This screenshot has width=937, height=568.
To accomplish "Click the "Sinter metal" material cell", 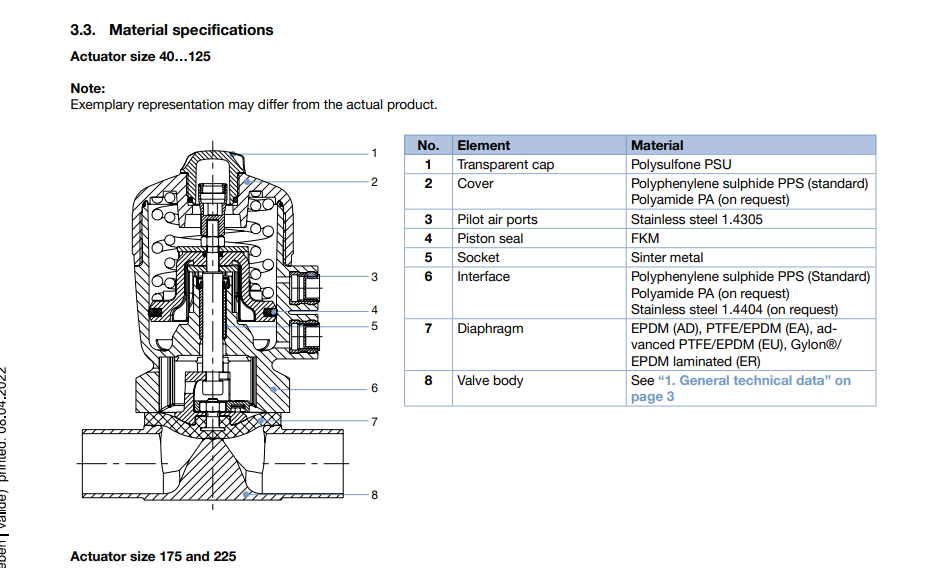I will (667, 257).
